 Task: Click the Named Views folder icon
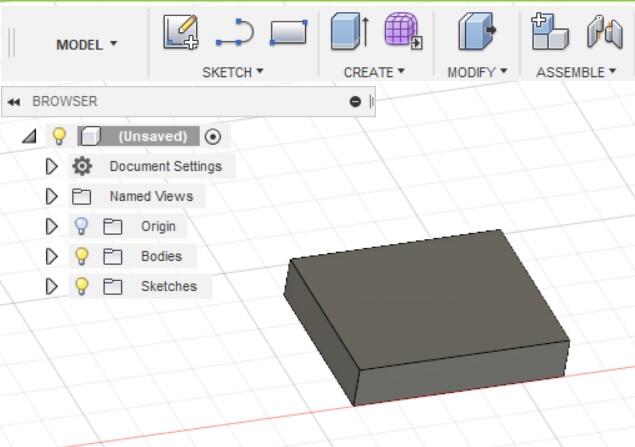tap(81, 197)
